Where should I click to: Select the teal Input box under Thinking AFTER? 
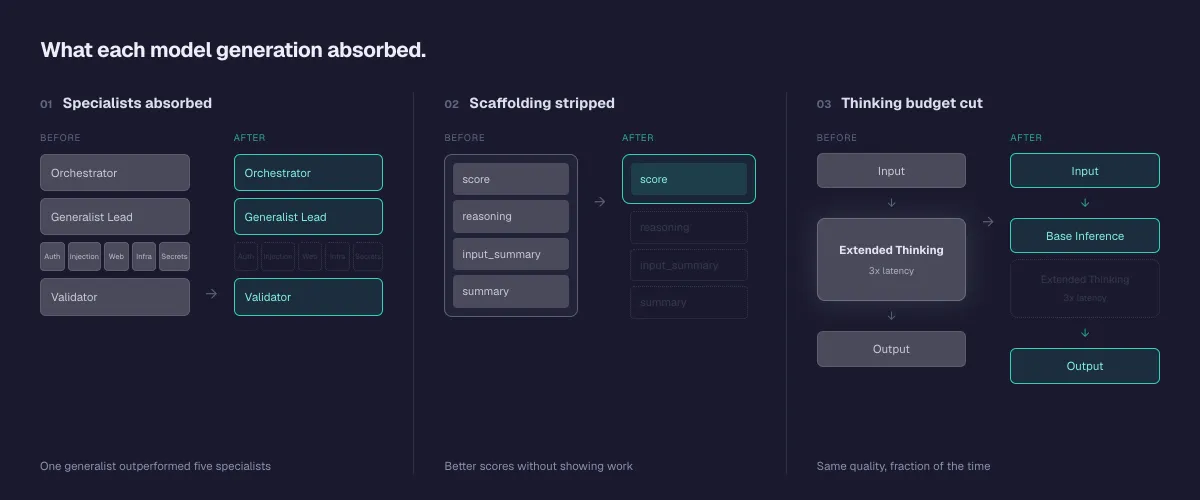coord(1085,171)
